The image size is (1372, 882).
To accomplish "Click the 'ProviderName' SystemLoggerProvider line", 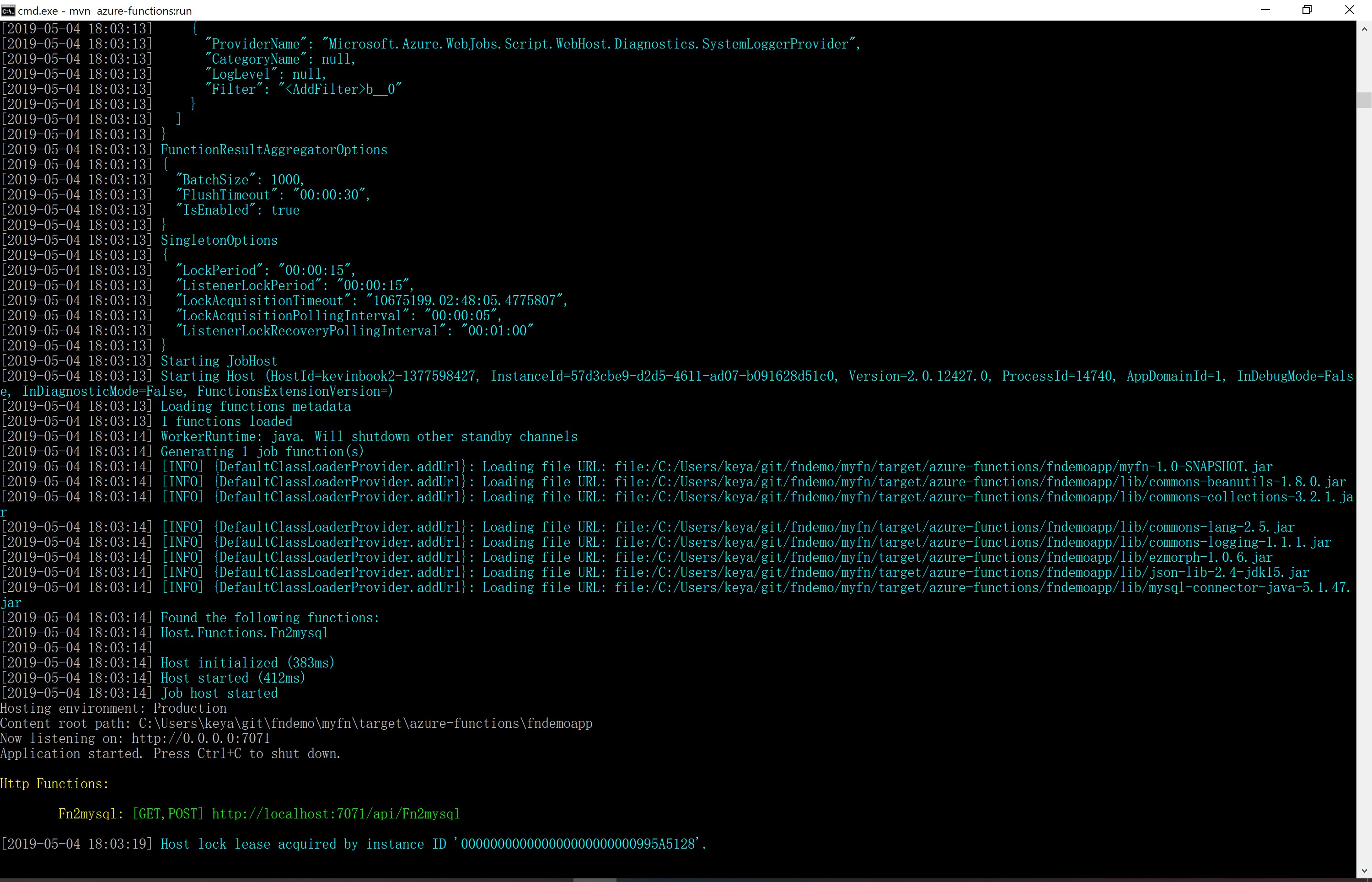I will coord(430,44).
